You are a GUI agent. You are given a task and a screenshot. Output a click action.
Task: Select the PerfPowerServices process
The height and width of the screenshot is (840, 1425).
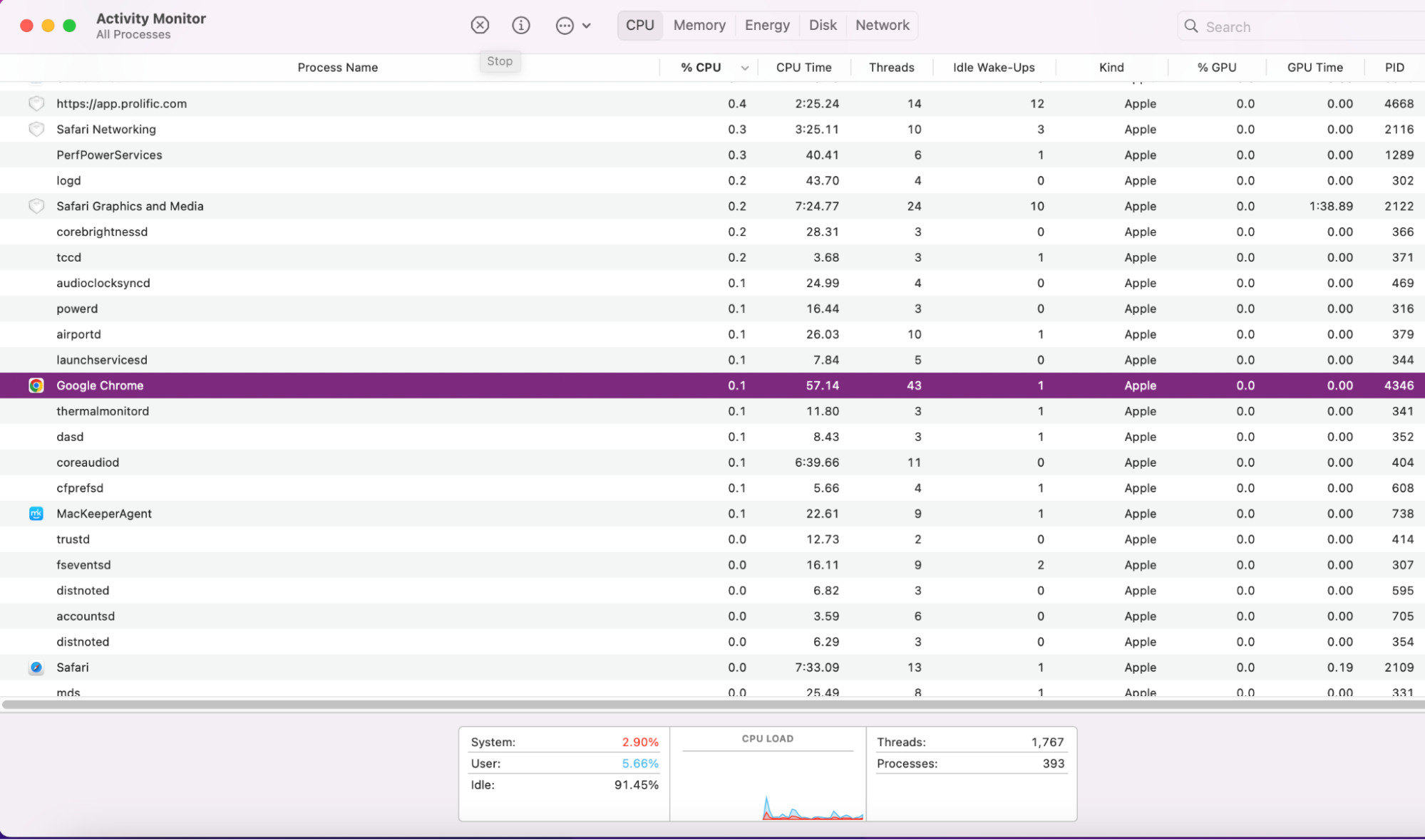(x=712, y=155)
